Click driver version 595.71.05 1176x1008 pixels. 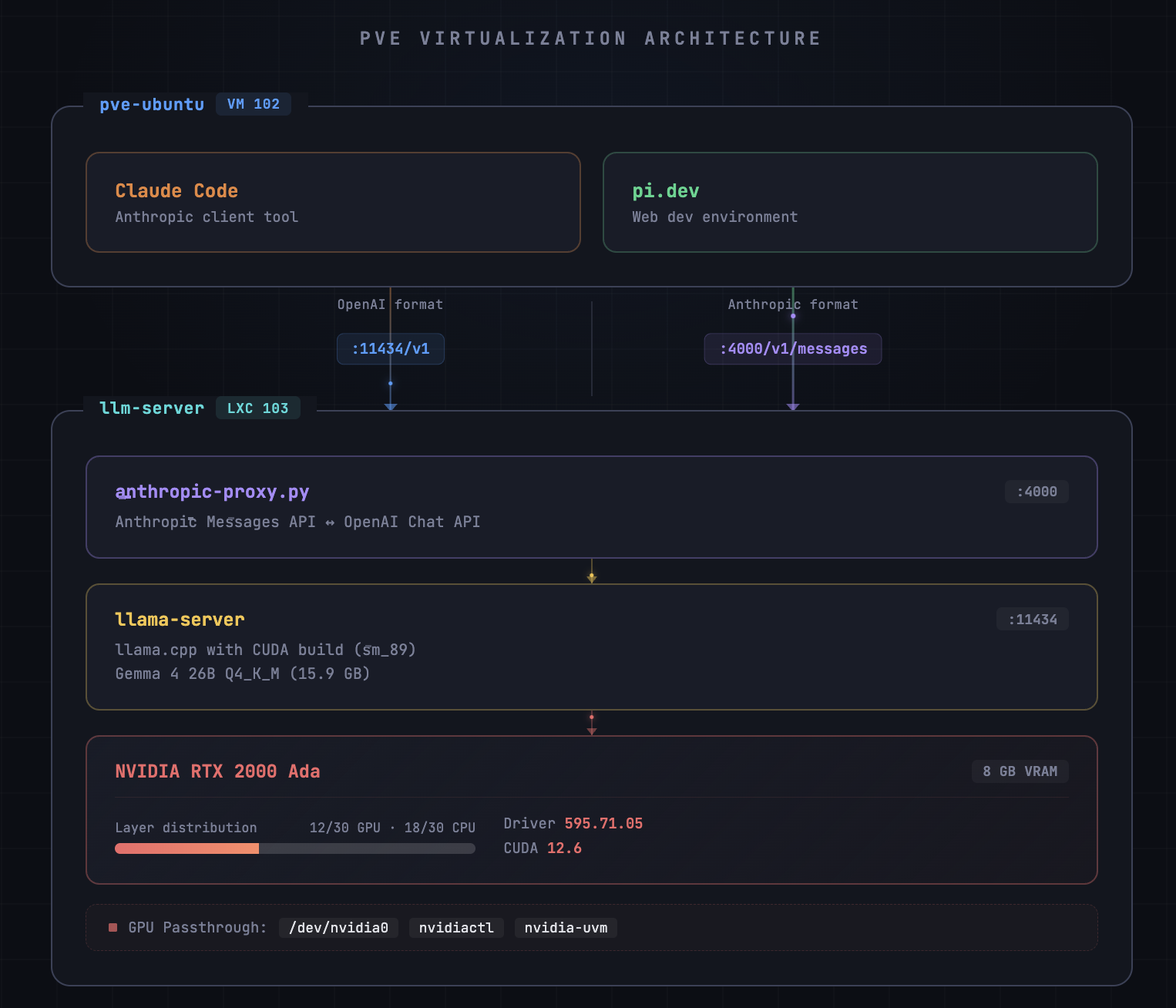coord(603,823)
